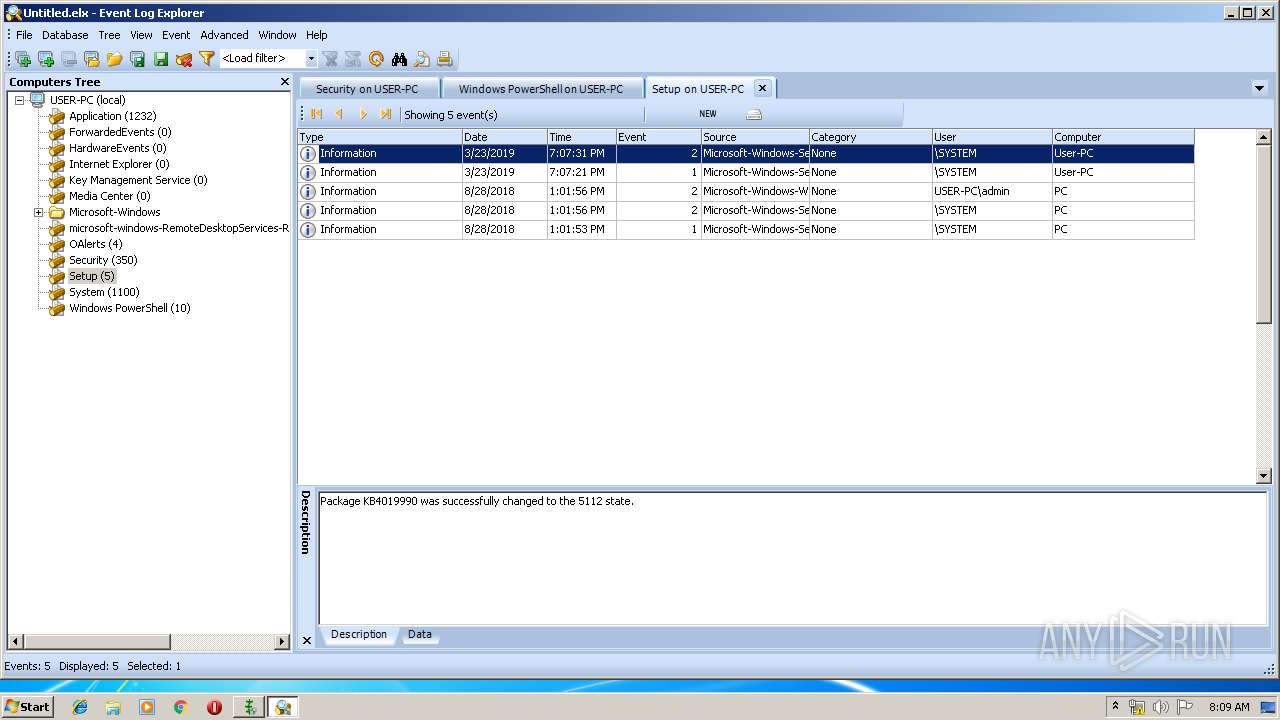
Task: Open the Event menu
Action: pos(176,35)
